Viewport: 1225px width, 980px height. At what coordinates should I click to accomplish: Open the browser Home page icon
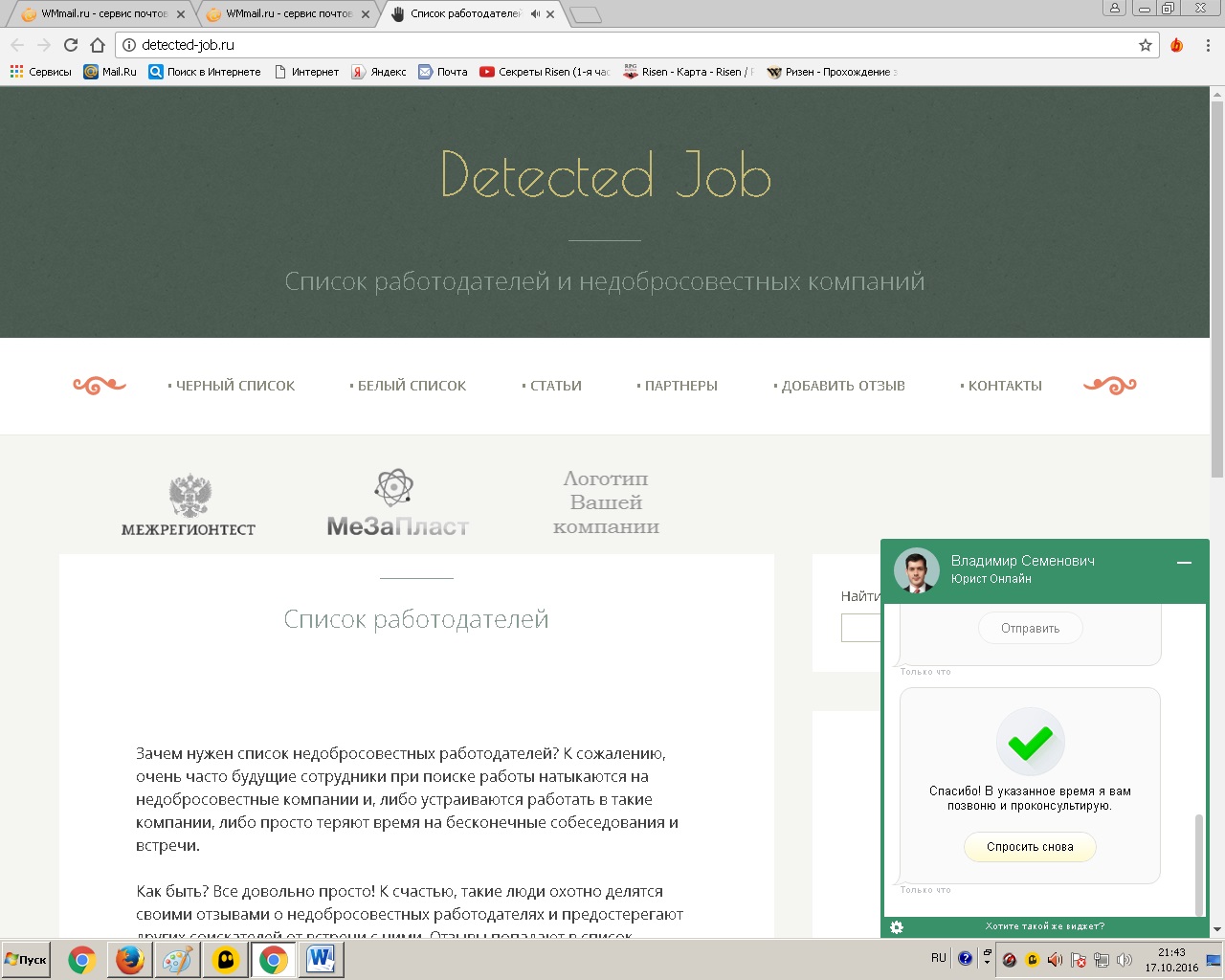98,45
